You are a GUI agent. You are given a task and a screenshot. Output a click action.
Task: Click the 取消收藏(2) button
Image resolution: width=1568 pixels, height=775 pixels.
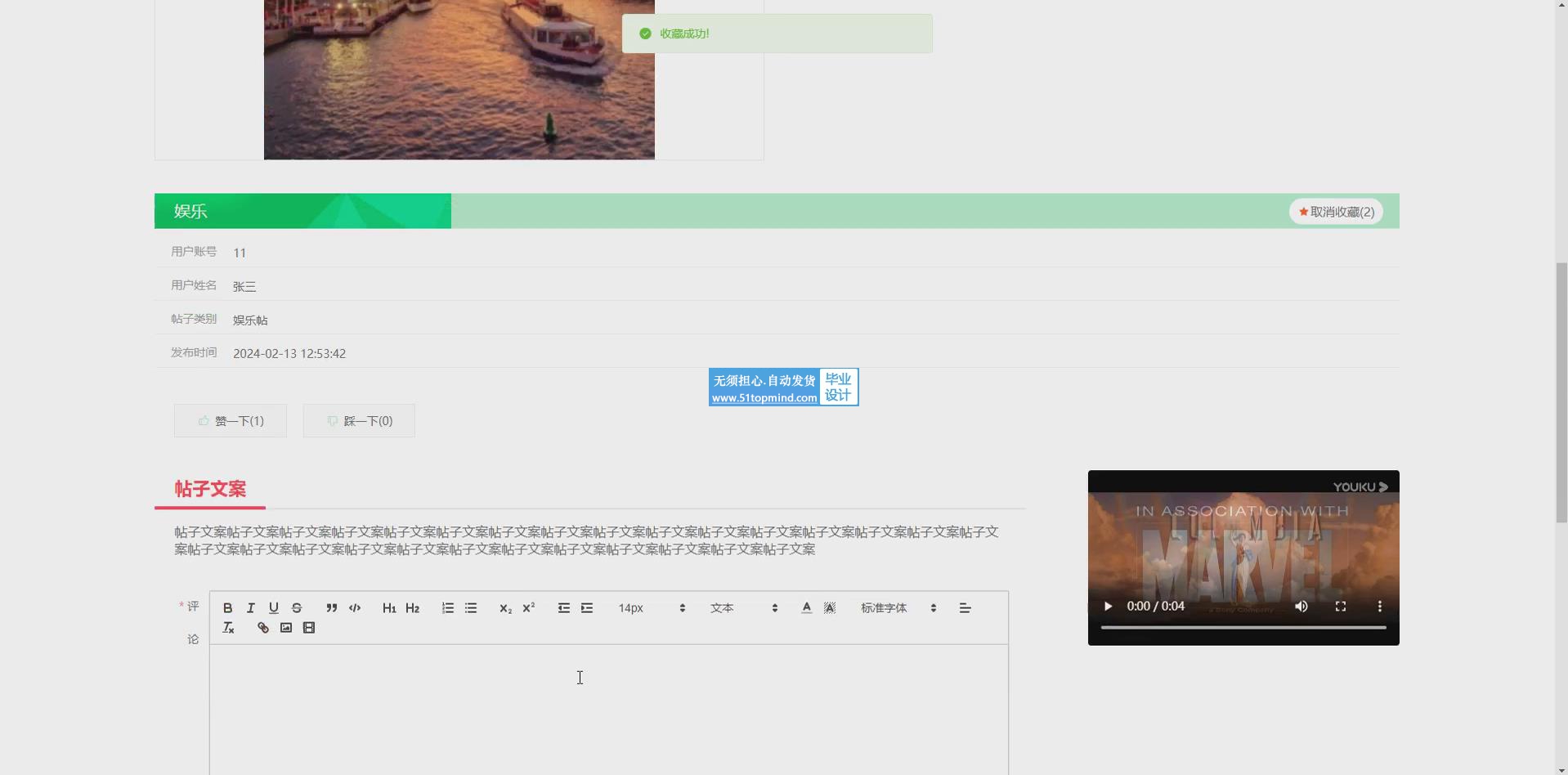click(x=1336, y=212)
